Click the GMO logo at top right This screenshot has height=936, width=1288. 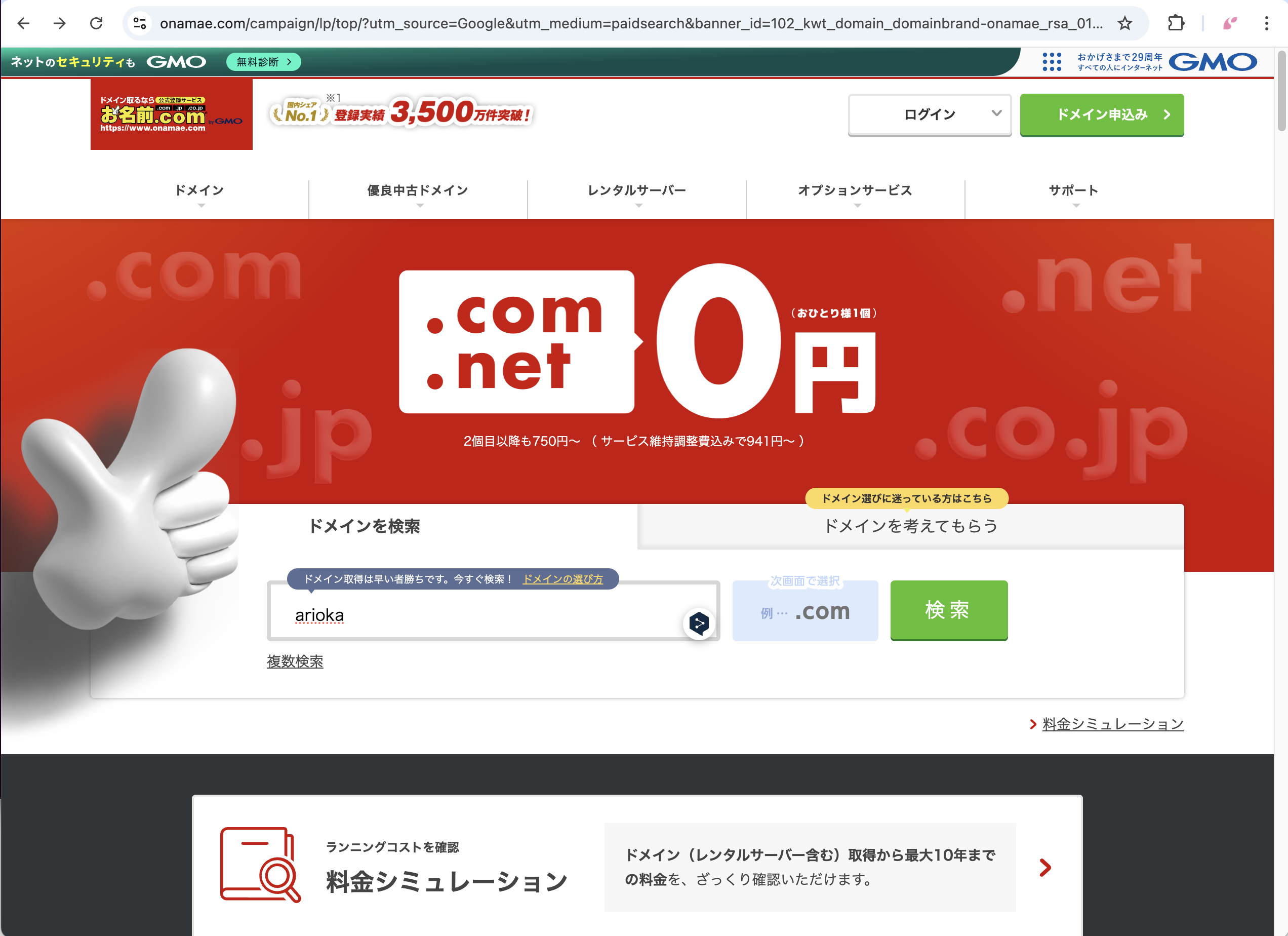pos(1214,61)
